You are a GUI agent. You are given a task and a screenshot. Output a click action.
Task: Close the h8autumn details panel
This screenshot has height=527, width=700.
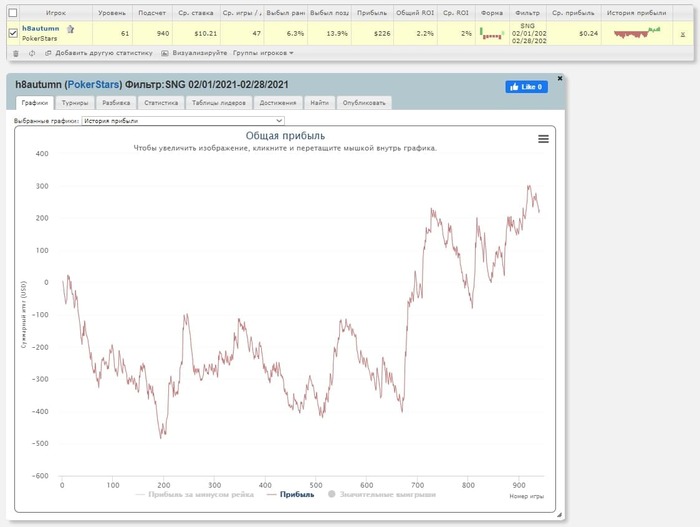point(560,78)
